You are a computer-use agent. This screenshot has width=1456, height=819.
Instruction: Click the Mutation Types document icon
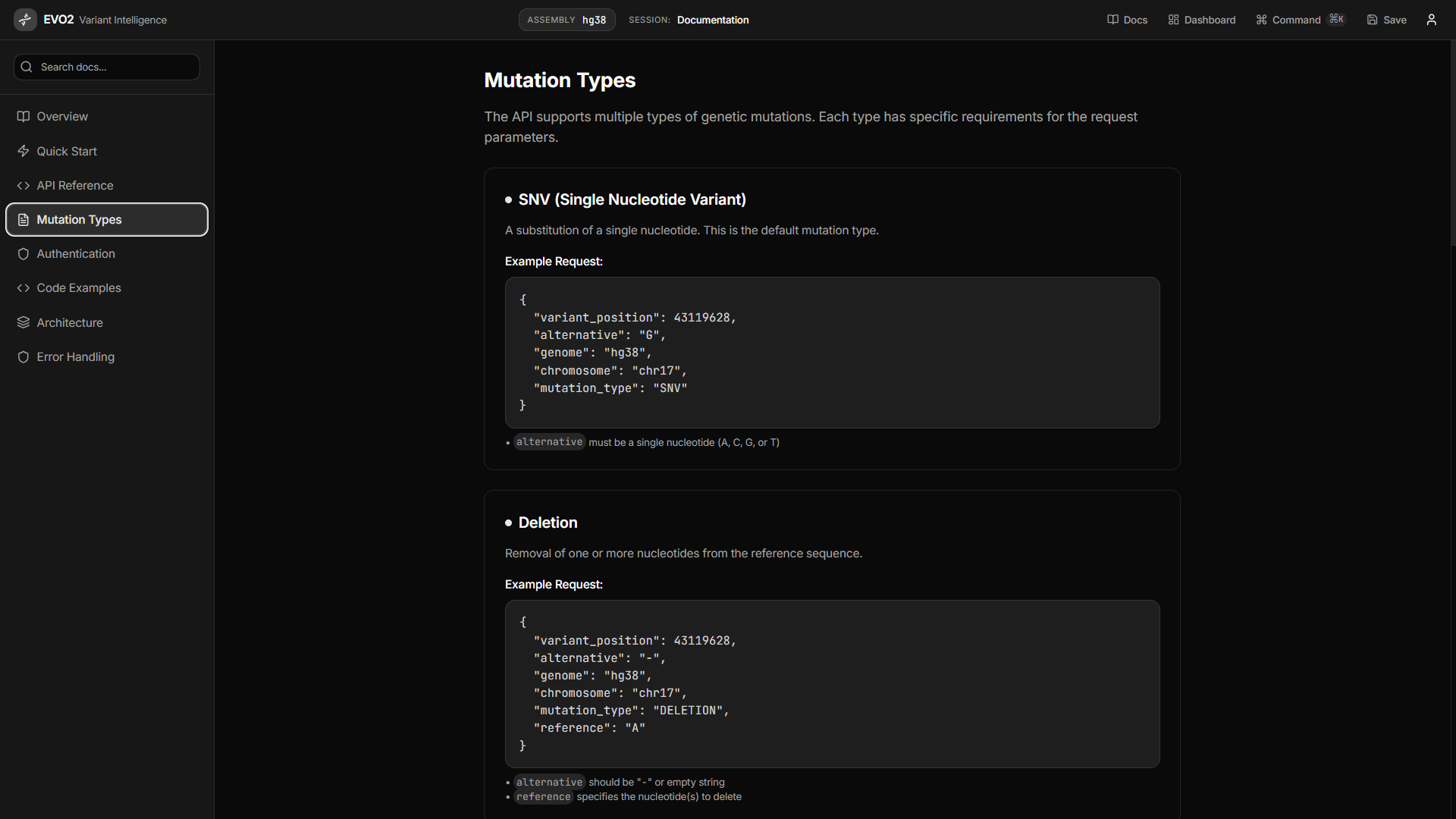[x=24, y=220]
